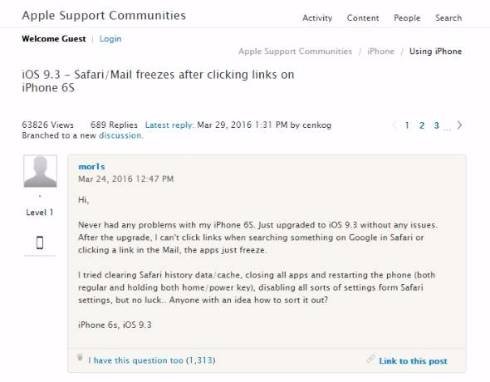Viewport: 490px width, 382px height.
Task: Open the People menu item
Action: (407, 18)
